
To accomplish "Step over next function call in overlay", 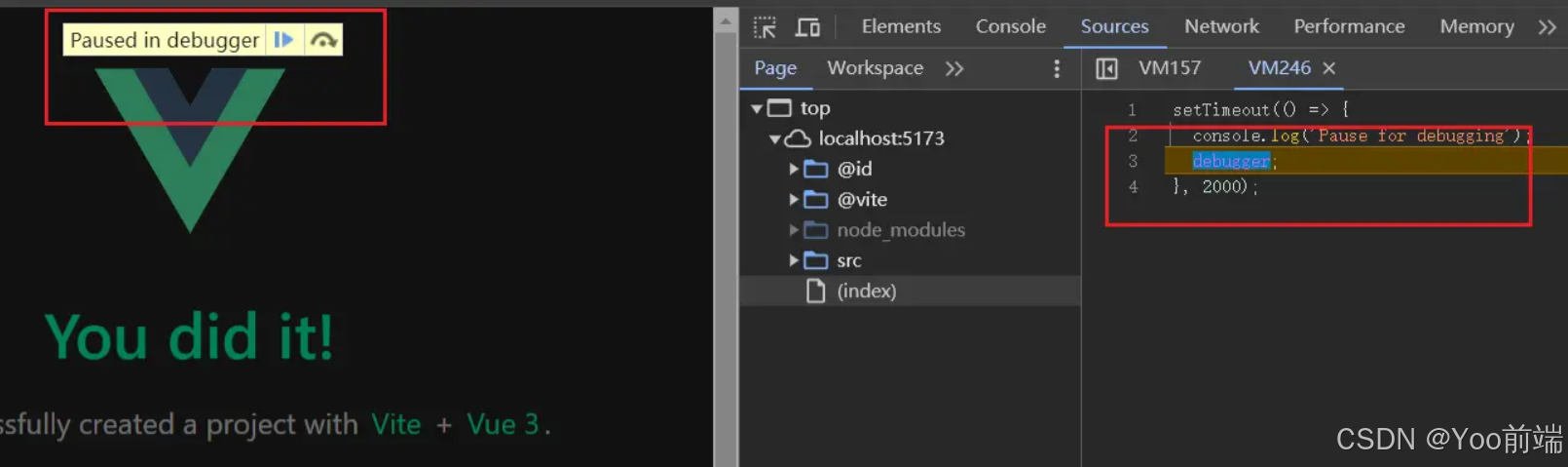I will click(323, 40).
